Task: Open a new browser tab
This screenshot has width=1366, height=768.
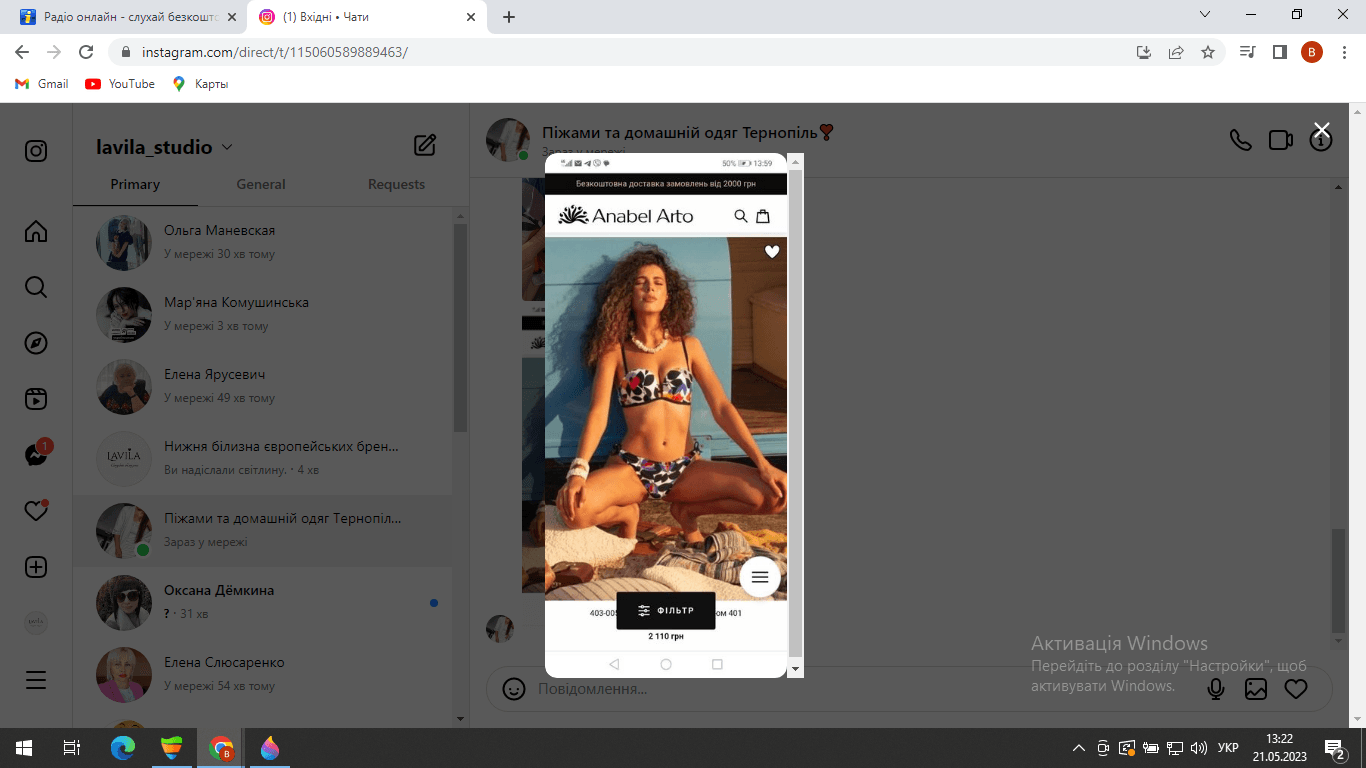Action: 509,17
